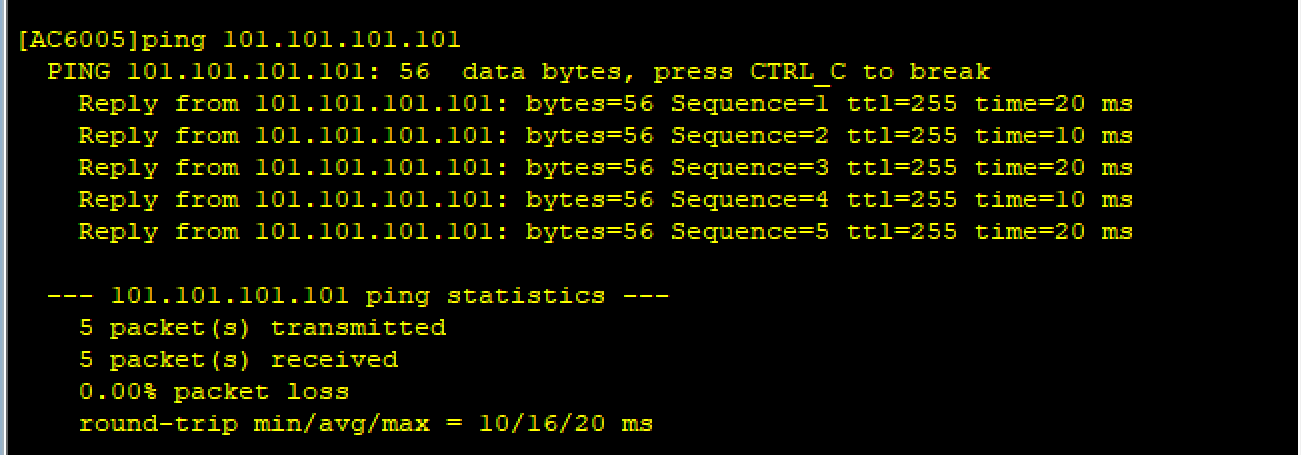1301x455 pixels.
Task: Click the Sequence=2 reply line
Action: (606, 136)
